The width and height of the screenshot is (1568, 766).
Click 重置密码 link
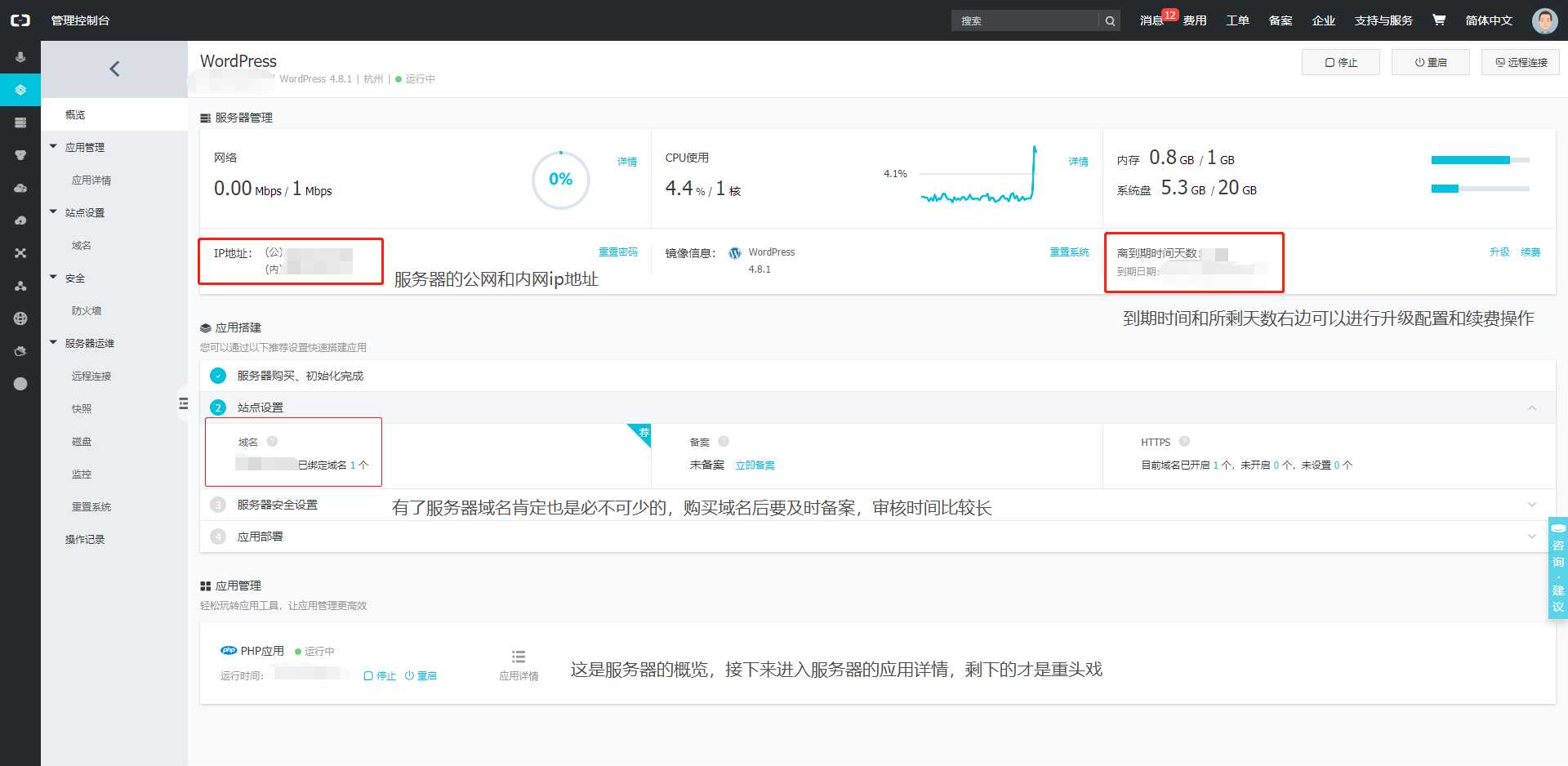pos(618,252)
